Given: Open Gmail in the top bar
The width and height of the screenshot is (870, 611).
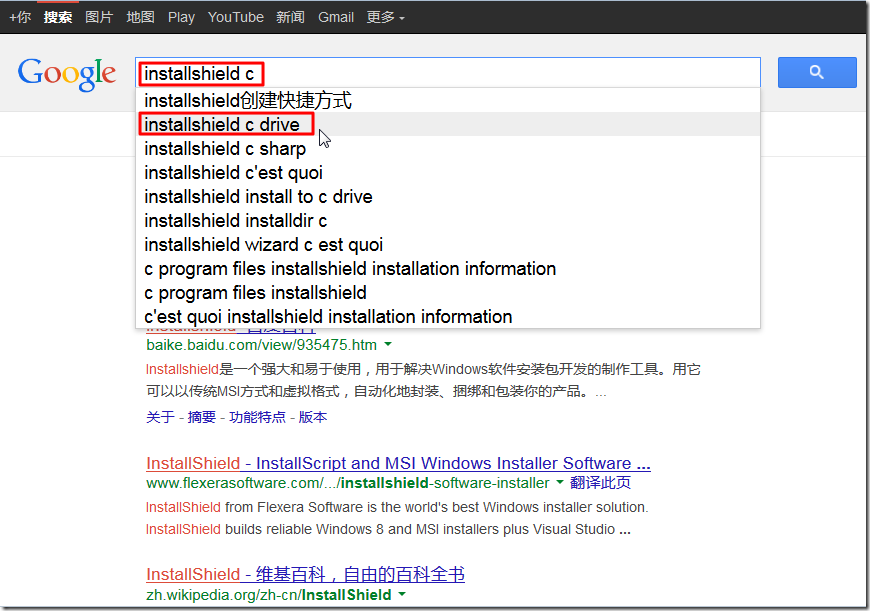Looking at the screenshot, I should [x=336, y=17].
